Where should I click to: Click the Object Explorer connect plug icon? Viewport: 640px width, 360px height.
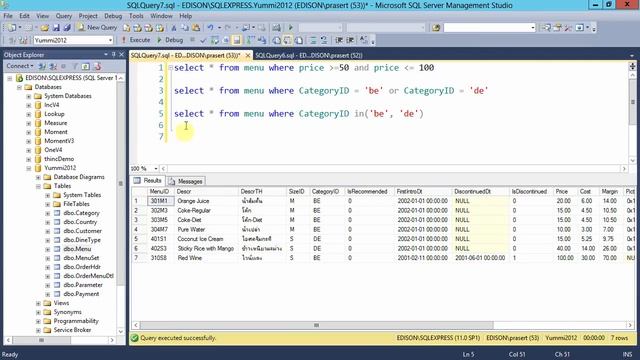(x=42, y=66)
